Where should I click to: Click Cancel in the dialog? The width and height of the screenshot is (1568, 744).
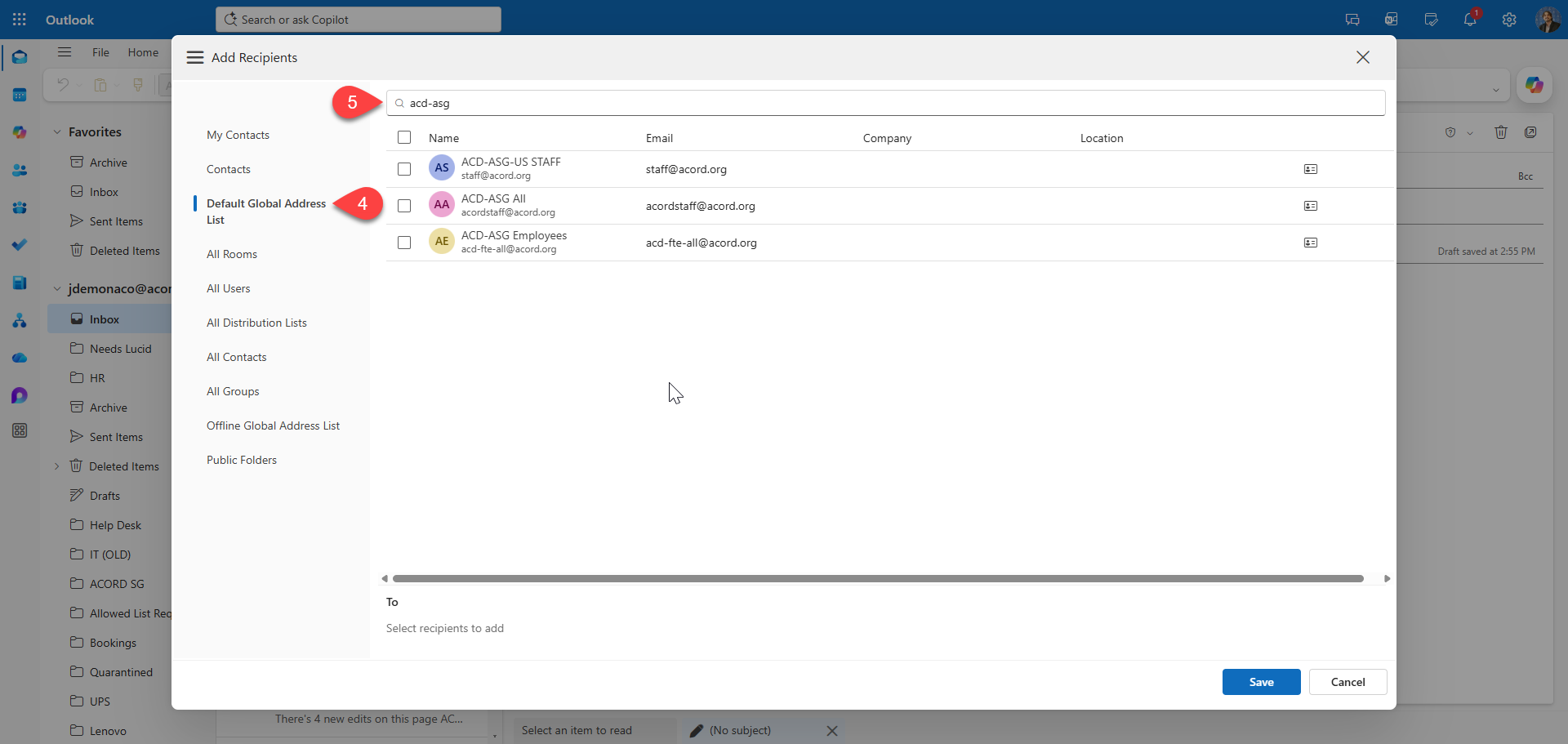click(x=1347, y=682)
